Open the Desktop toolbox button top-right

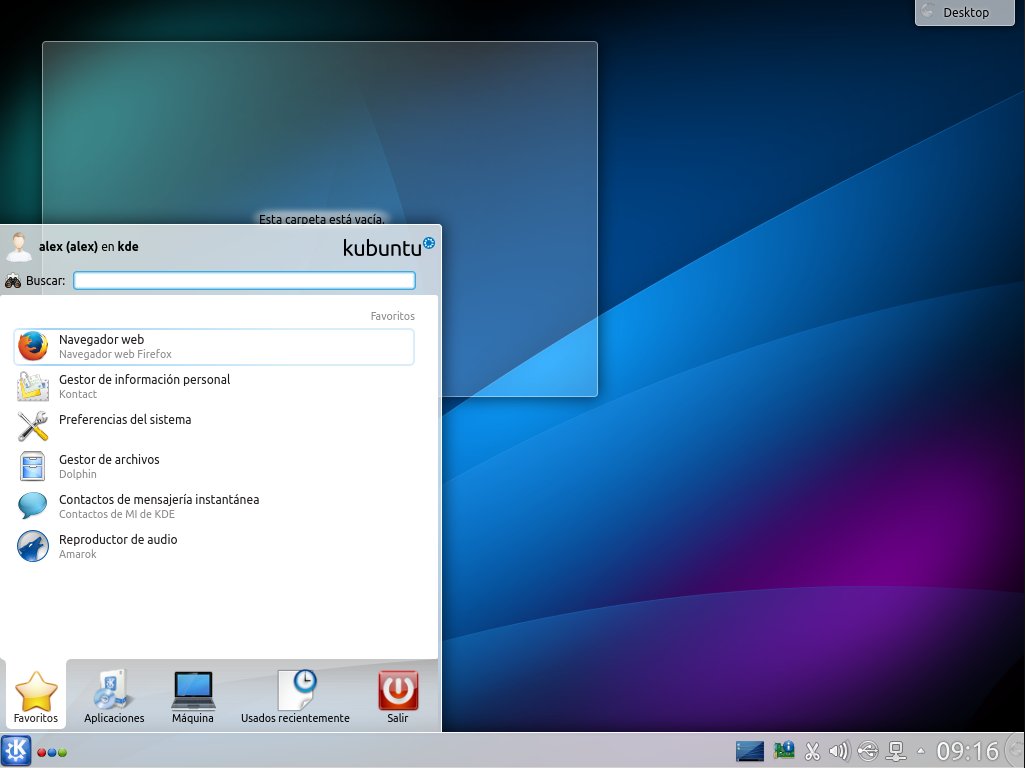click(x=965, y=12)
